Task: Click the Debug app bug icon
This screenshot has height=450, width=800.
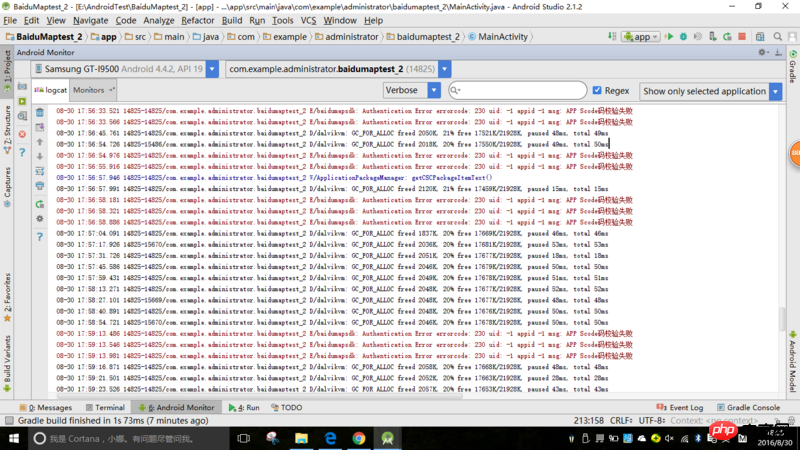Action: 683,37
